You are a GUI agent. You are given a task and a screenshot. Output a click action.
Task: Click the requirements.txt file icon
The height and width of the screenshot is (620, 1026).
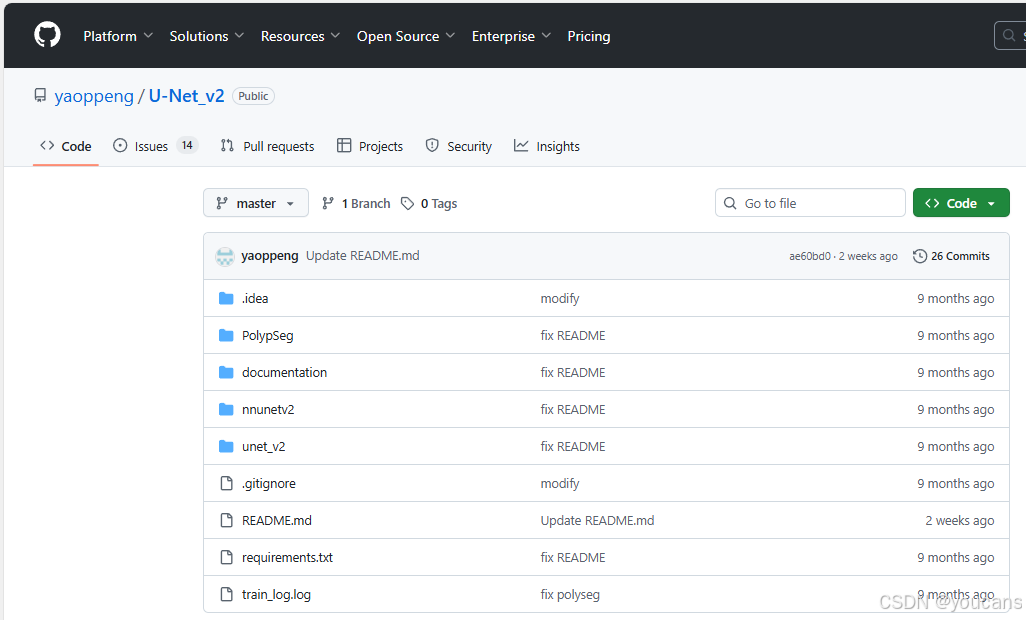pos(226,557)
